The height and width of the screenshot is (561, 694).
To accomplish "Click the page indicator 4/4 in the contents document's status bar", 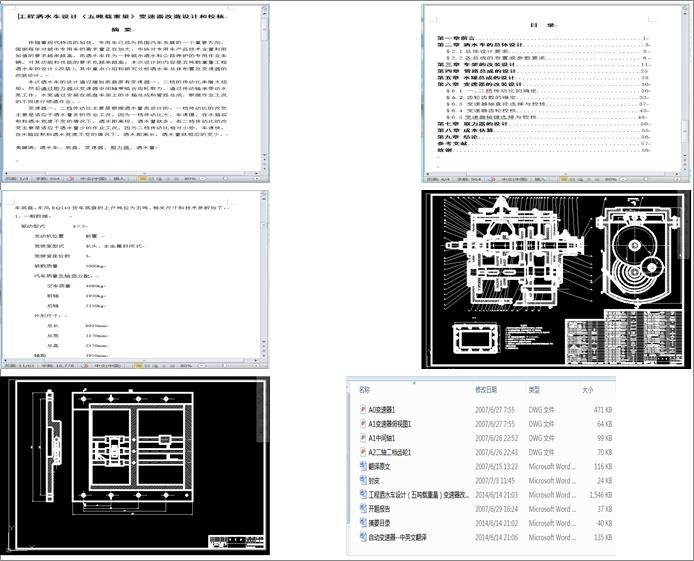I will 438,179.
